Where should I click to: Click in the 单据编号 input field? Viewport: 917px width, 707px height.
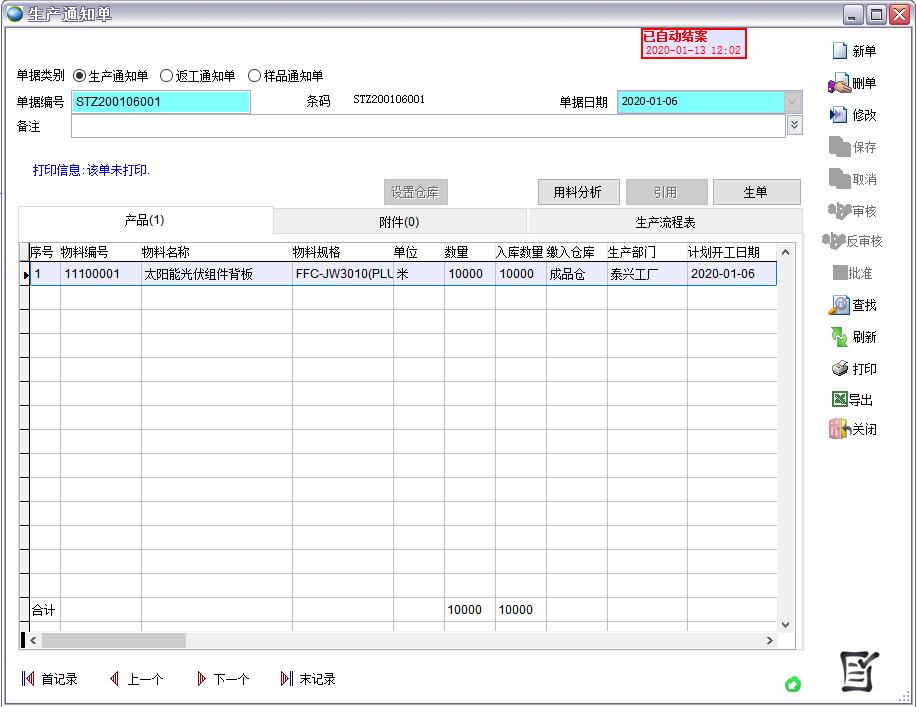(160, 102)
